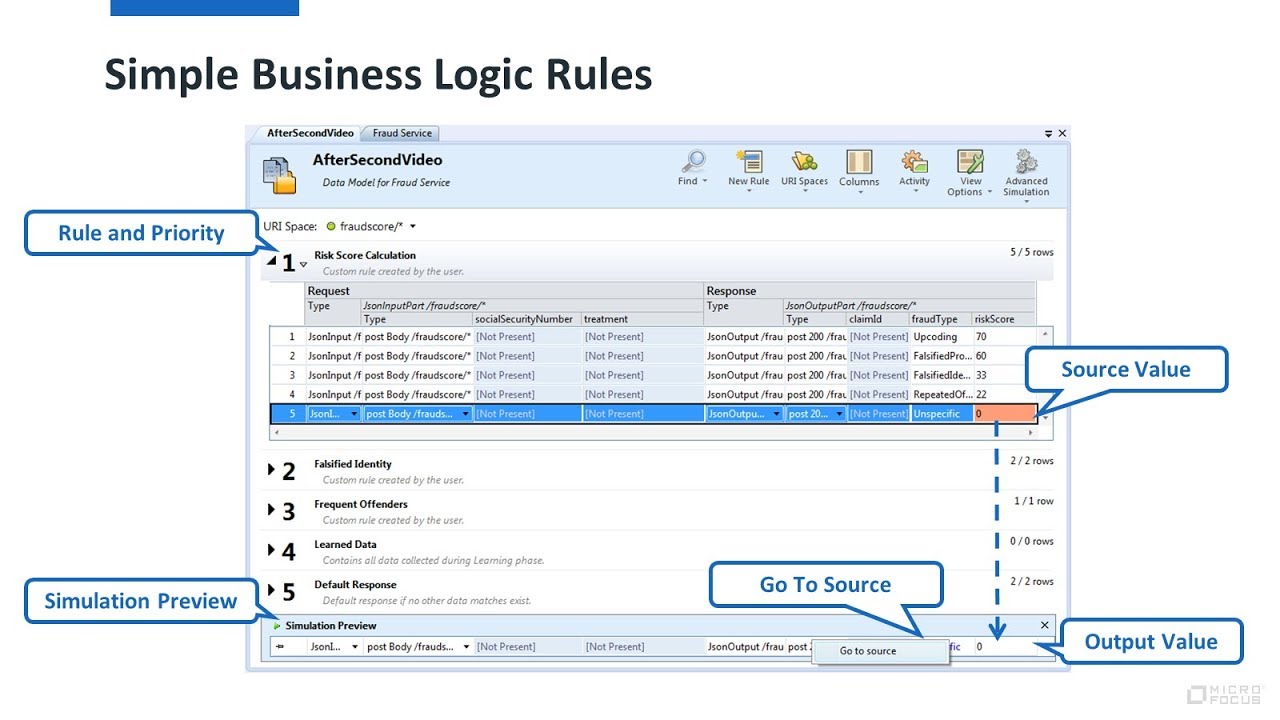The height and width of the screenshot is (720, 1280).
Task: Select row 4 in the rule table
Action: point(291,394)
